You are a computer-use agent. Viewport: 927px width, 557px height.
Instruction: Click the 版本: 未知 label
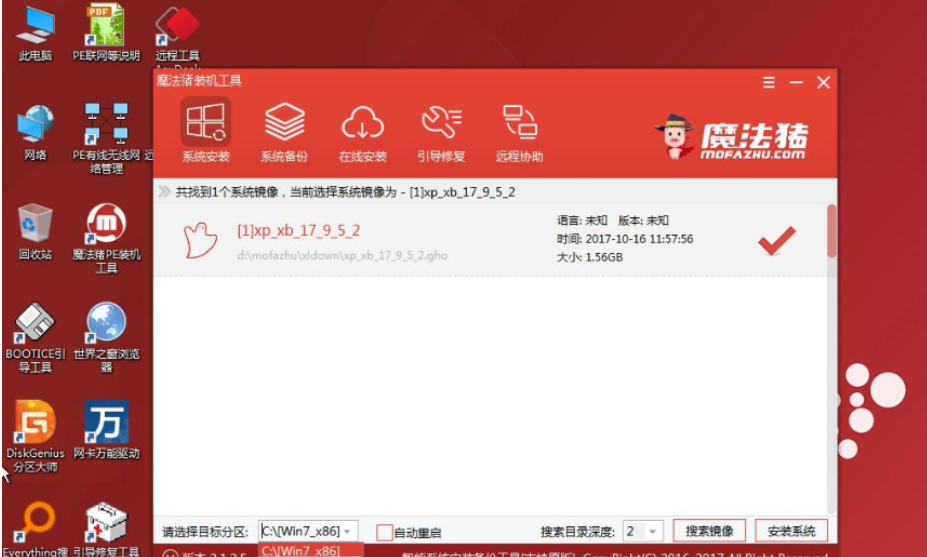643,221
